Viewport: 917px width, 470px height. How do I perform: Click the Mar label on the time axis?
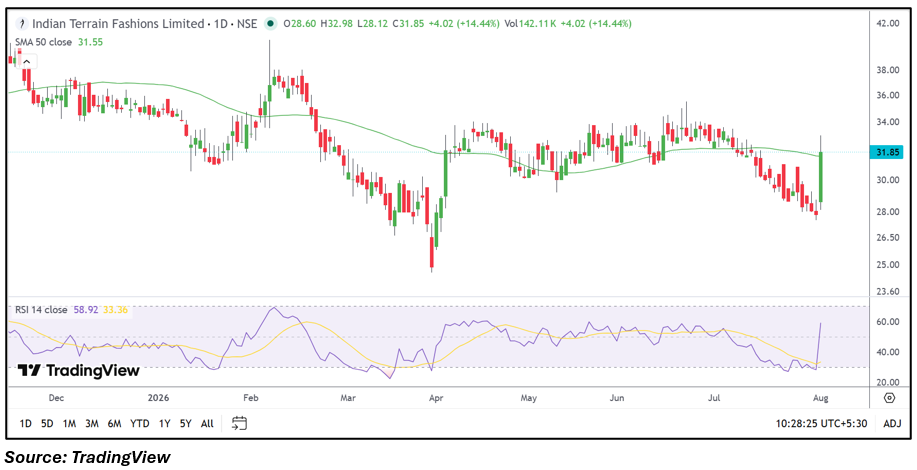point(348,398)
